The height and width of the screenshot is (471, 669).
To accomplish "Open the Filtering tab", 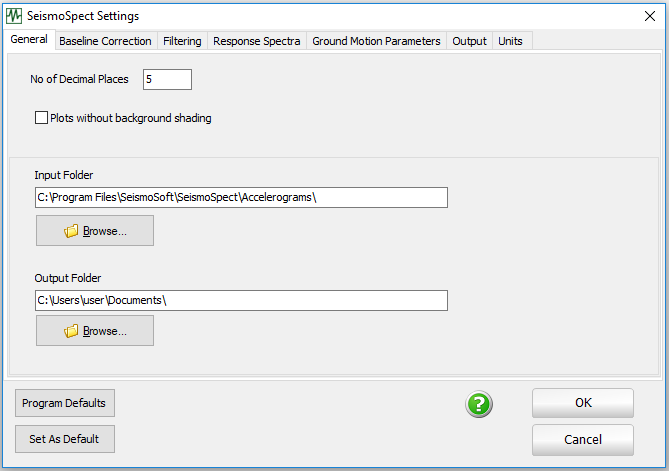I will coord(182,41).
